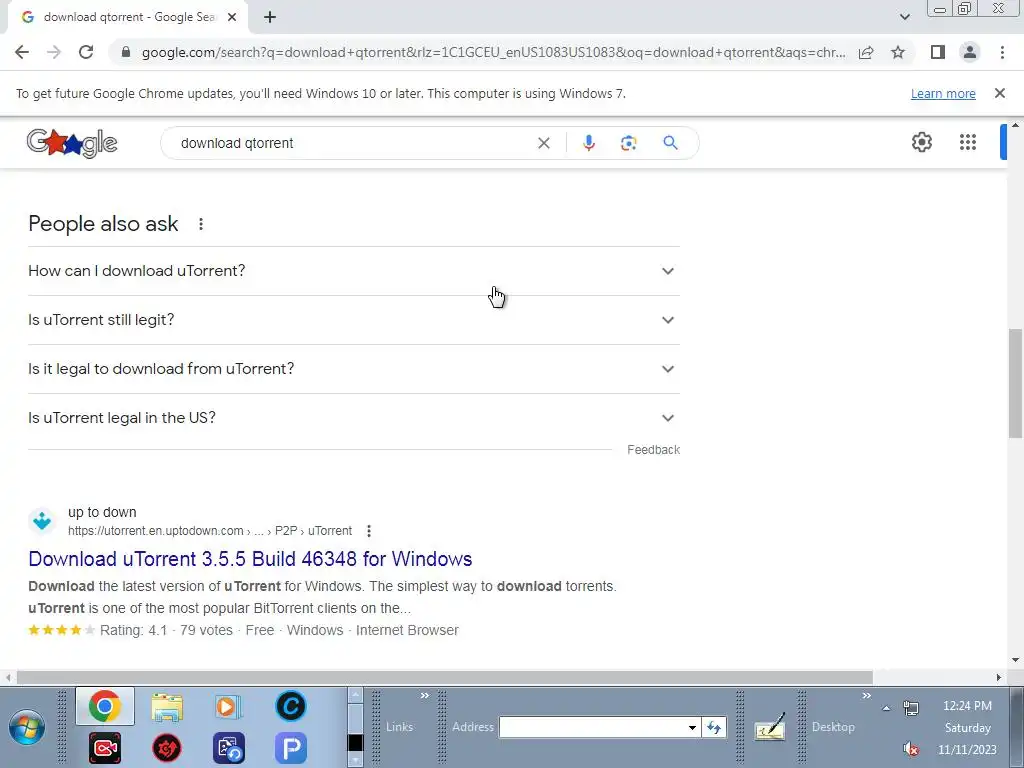Image resolution: width=1024 pixels, height=768 pixels.
Task: Launch media player taskbar icon
Action: coord(228,707)
